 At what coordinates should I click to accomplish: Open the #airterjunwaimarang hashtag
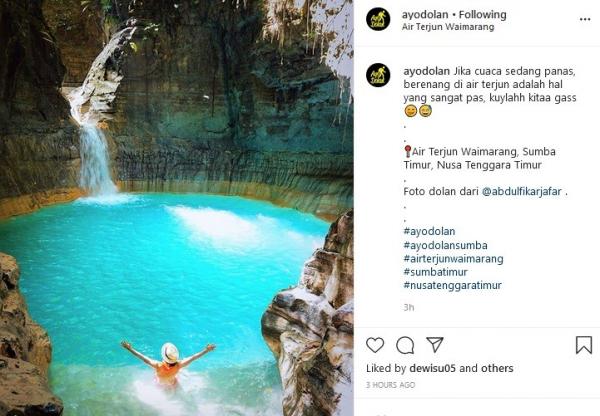453,258
